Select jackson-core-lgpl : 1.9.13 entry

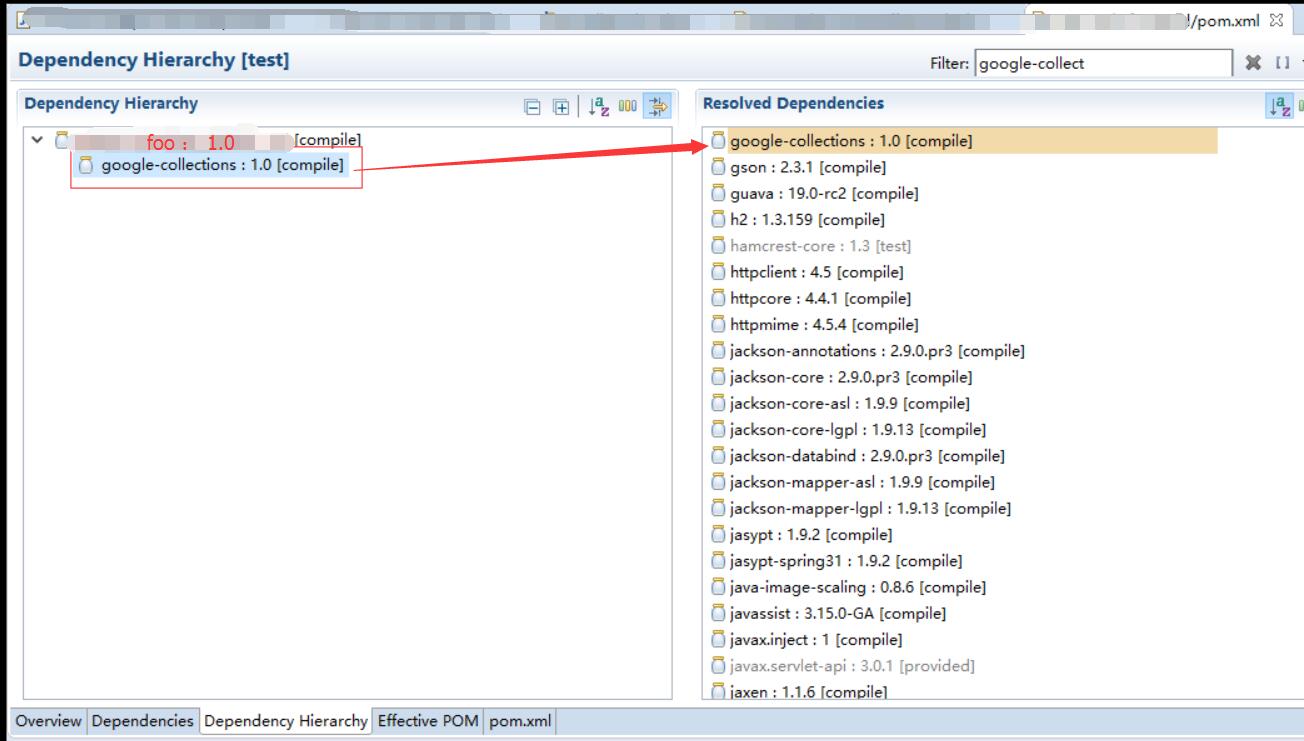pyautogui.click(x=857, y=429)
